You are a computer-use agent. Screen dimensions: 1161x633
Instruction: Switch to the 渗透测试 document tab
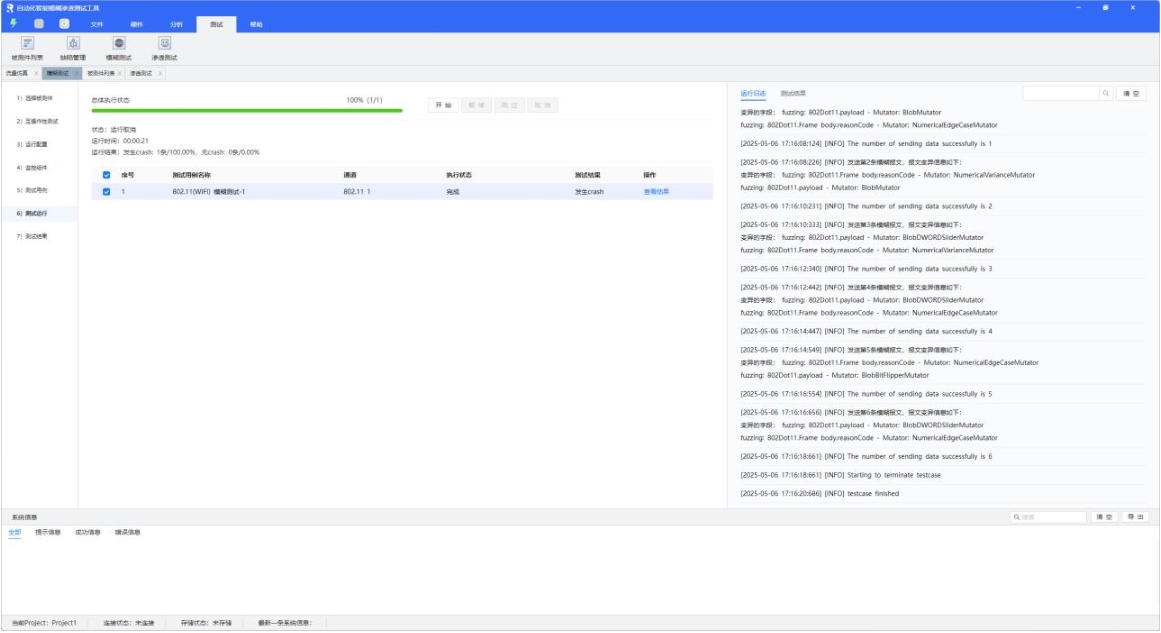tap(141, 73)
